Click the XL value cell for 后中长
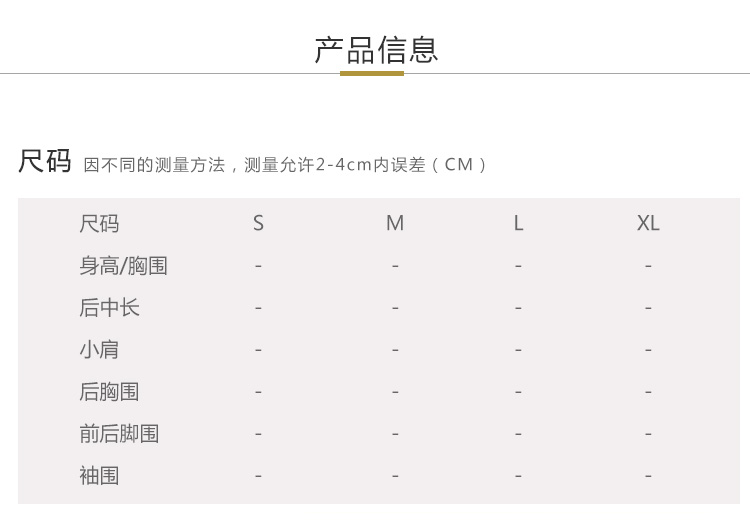The width and height of the screenshot is (750, 520). point(648,308)
